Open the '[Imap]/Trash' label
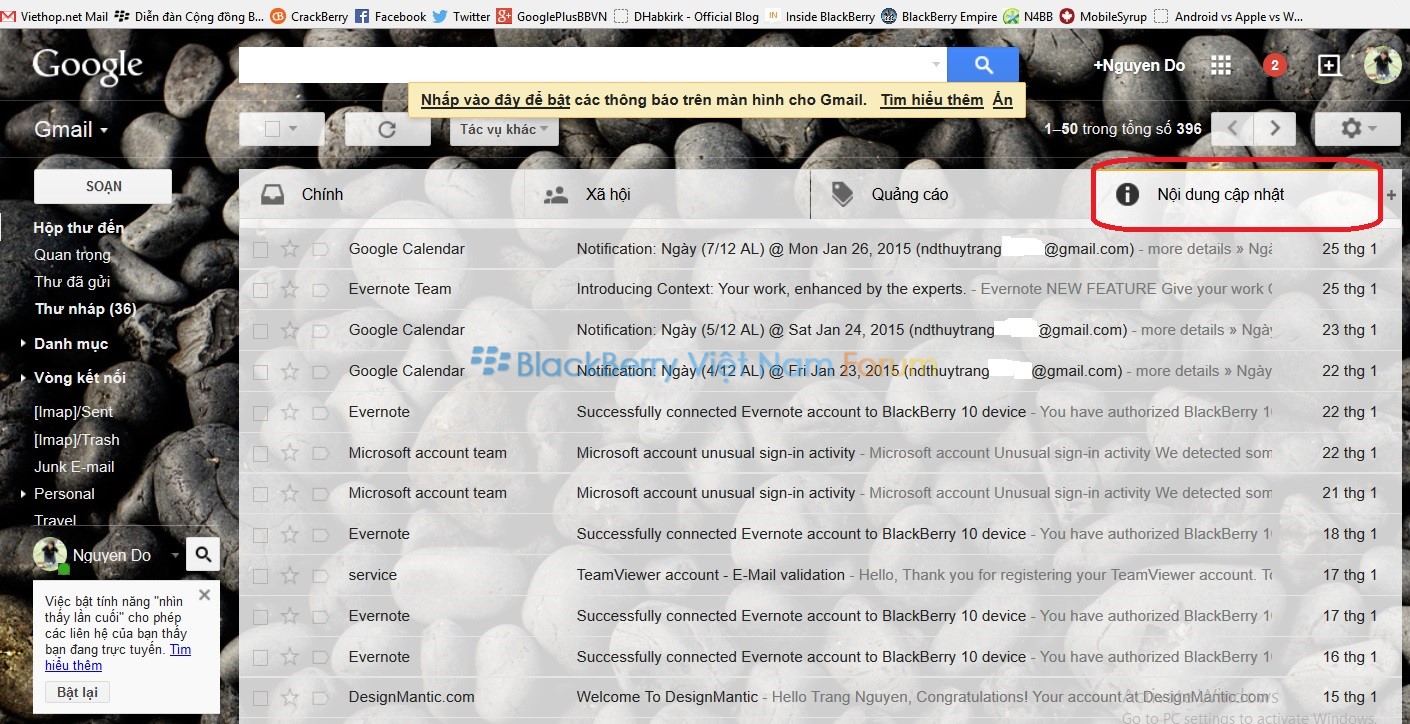 [76, 440]
